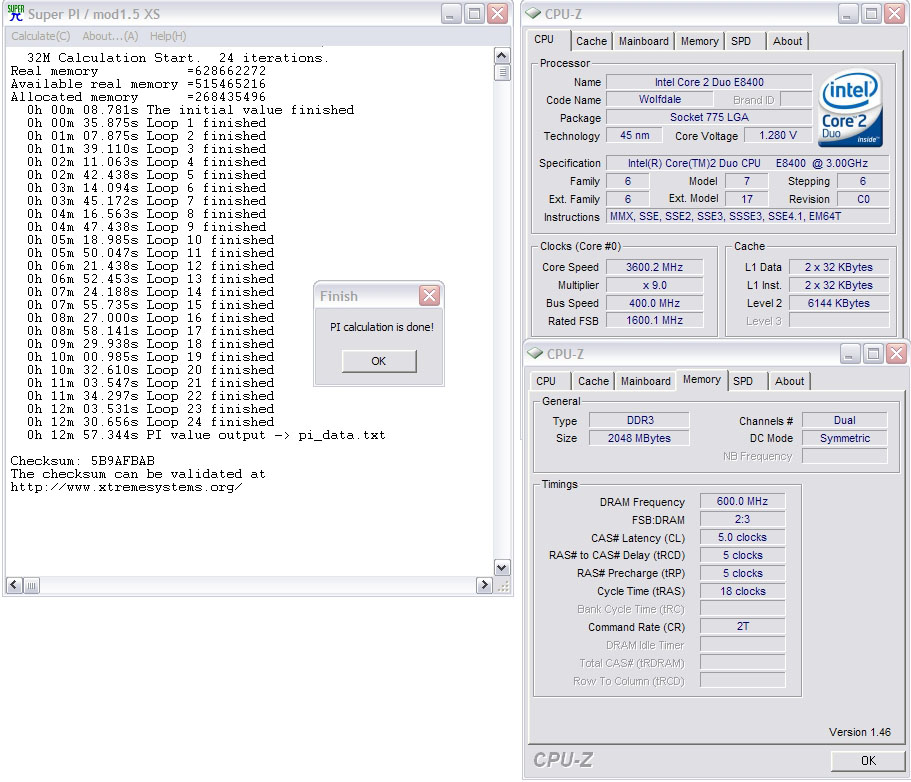
Task: Click the Core Speed value '3600.2 MHz'
Action: click(654, 267)
